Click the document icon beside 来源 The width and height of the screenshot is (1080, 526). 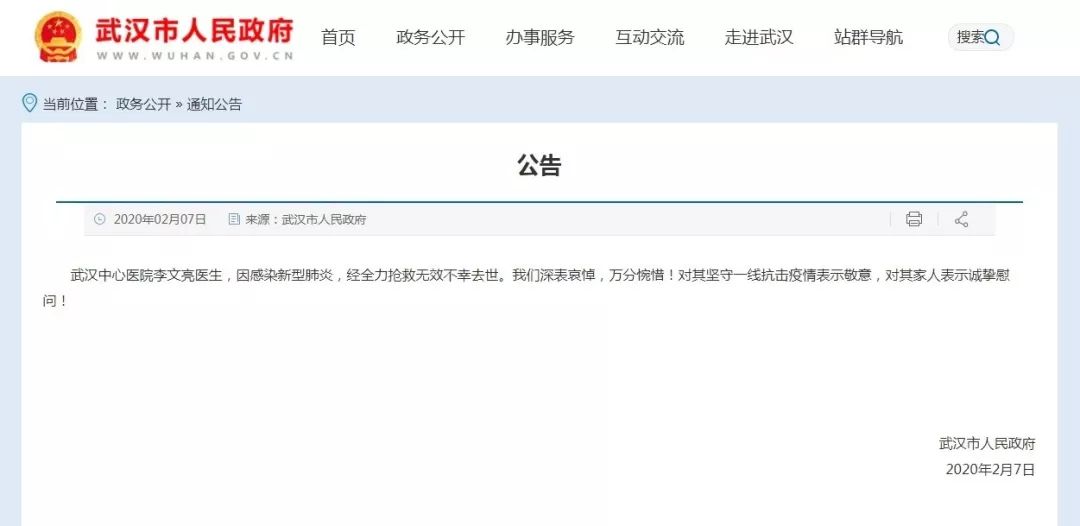point(234,219)
